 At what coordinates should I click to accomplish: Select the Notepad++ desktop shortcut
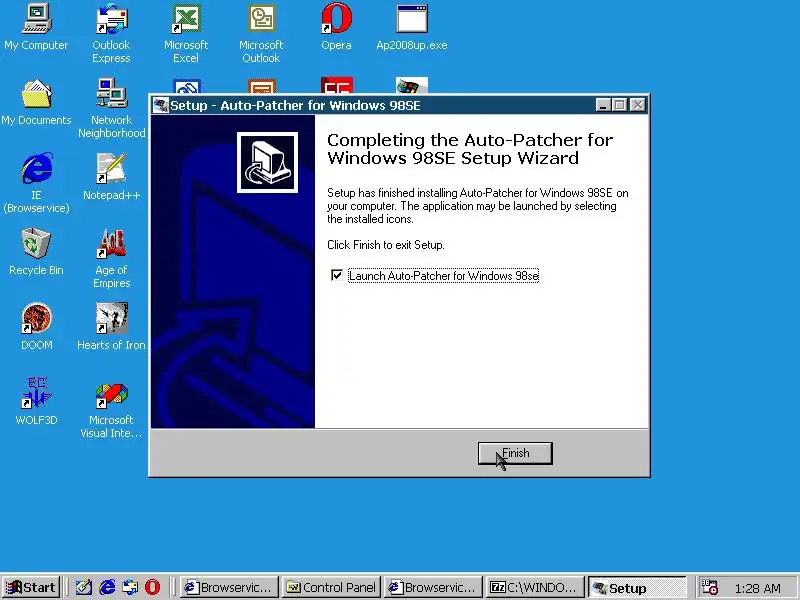[111, 177]
